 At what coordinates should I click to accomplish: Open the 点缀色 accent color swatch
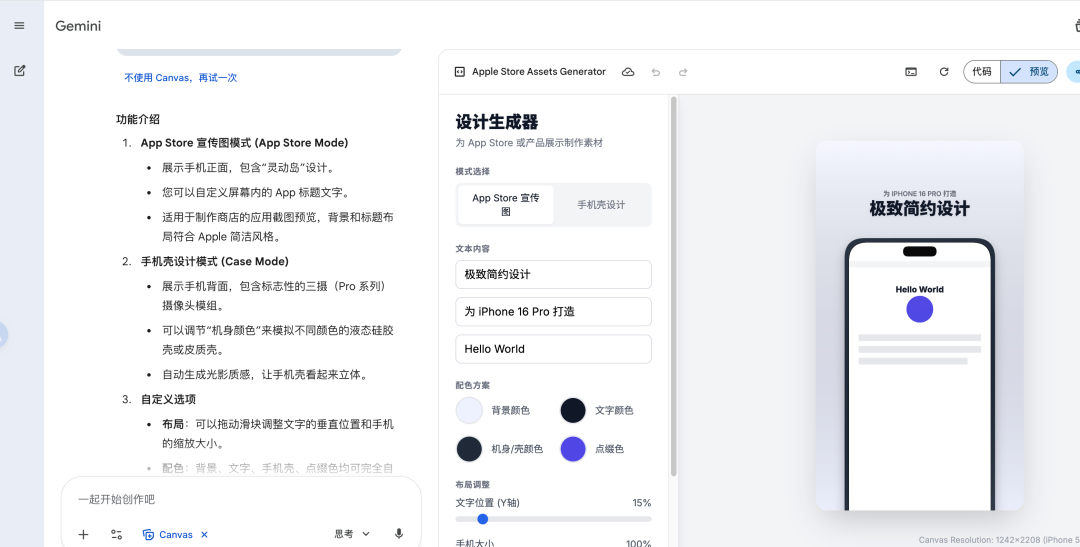pos(572,448)
